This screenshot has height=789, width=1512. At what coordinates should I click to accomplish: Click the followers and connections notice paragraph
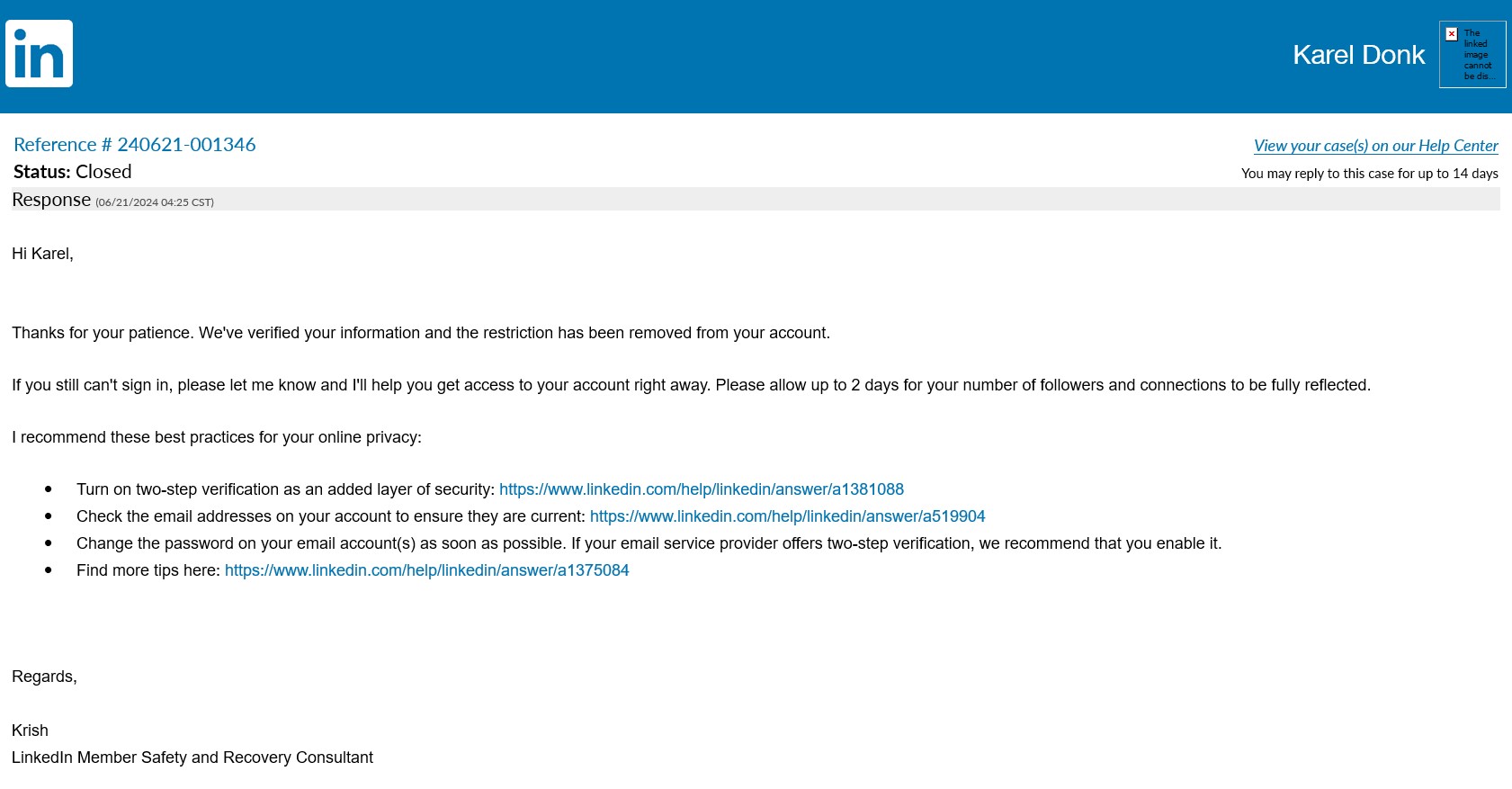click(x=690, y=385)
